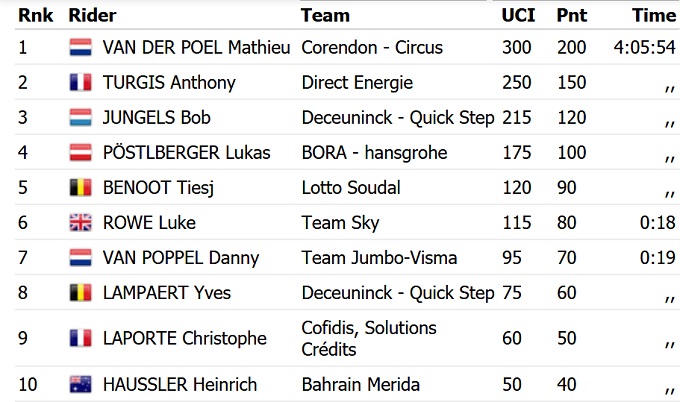Click the Luxembourg flag beside Jungels Bob

(80, 118)
